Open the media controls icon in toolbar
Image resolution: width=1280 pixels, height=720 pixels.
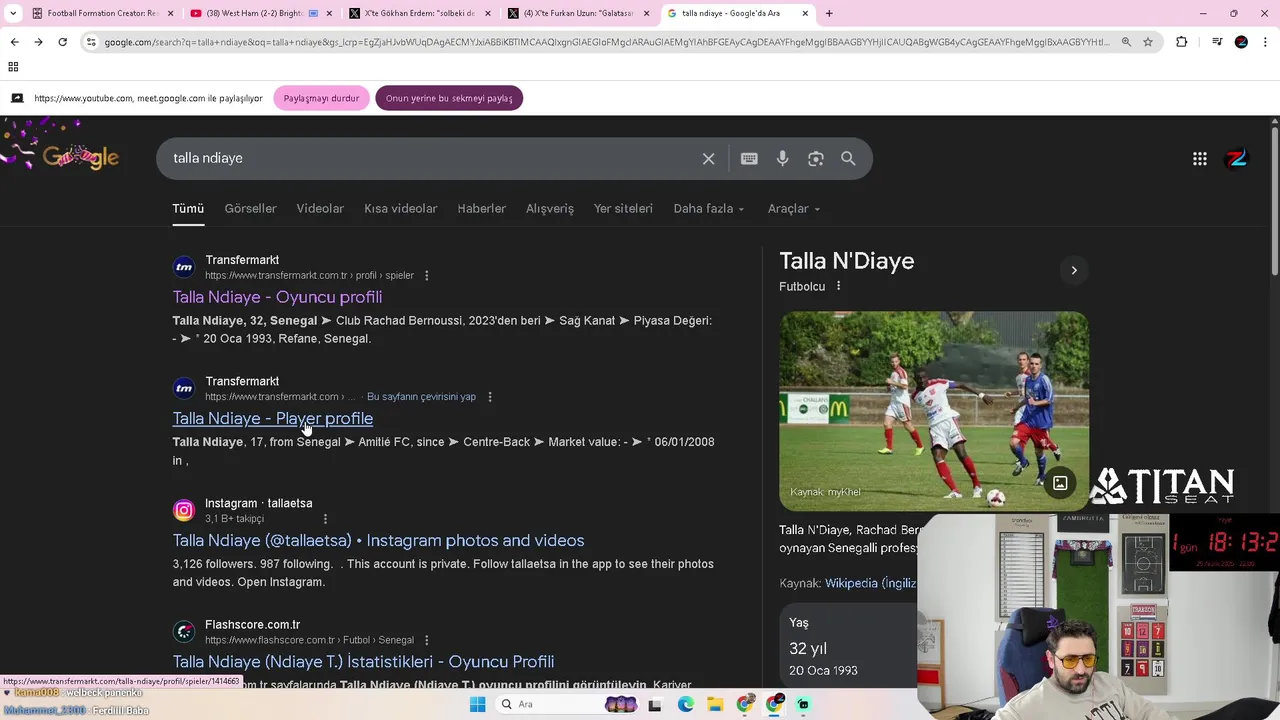click(x=1216, y=42)
